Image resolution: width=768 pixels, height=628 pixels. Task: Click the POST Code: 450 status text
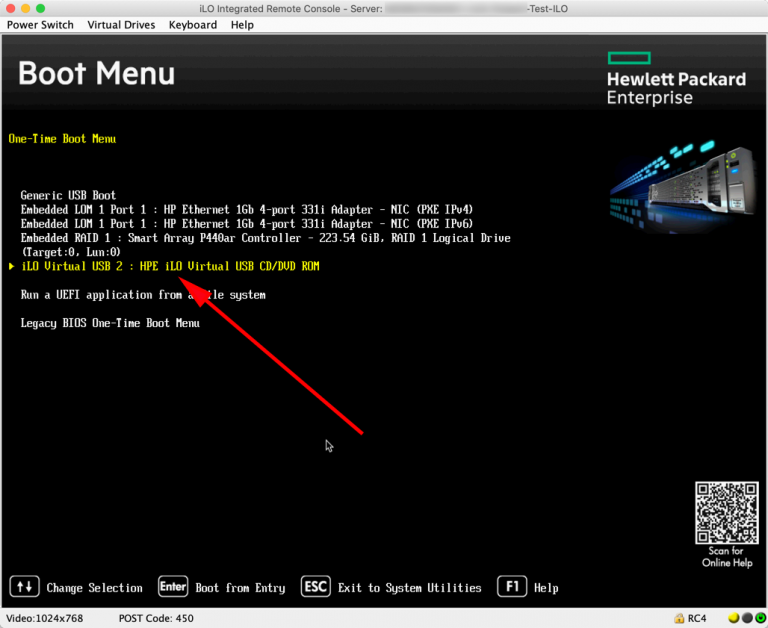click(156, 618)
